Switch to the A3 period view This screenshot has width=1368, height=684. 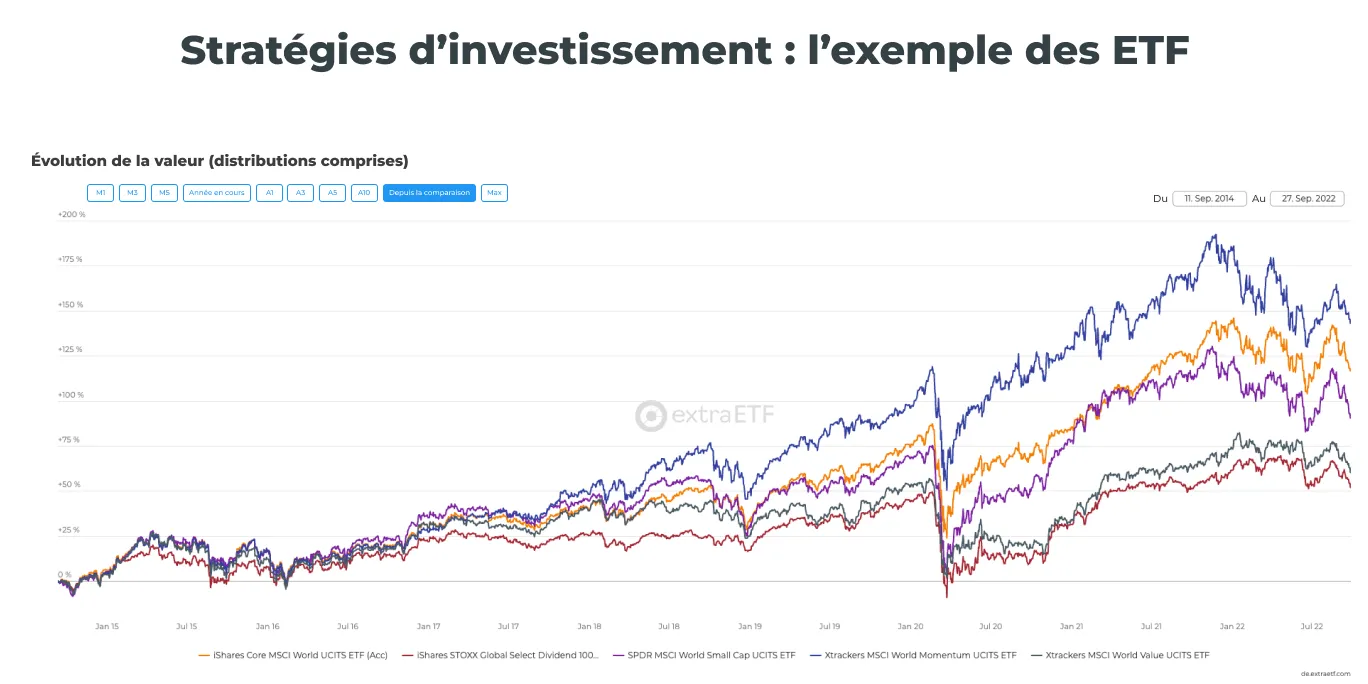pos(300,192)
